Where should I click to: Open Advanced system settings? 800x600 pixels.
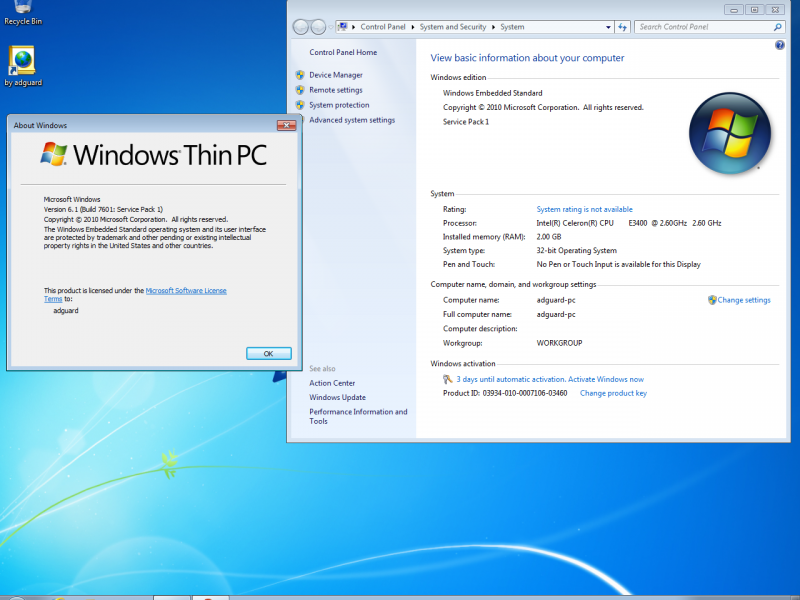(352, 120)
